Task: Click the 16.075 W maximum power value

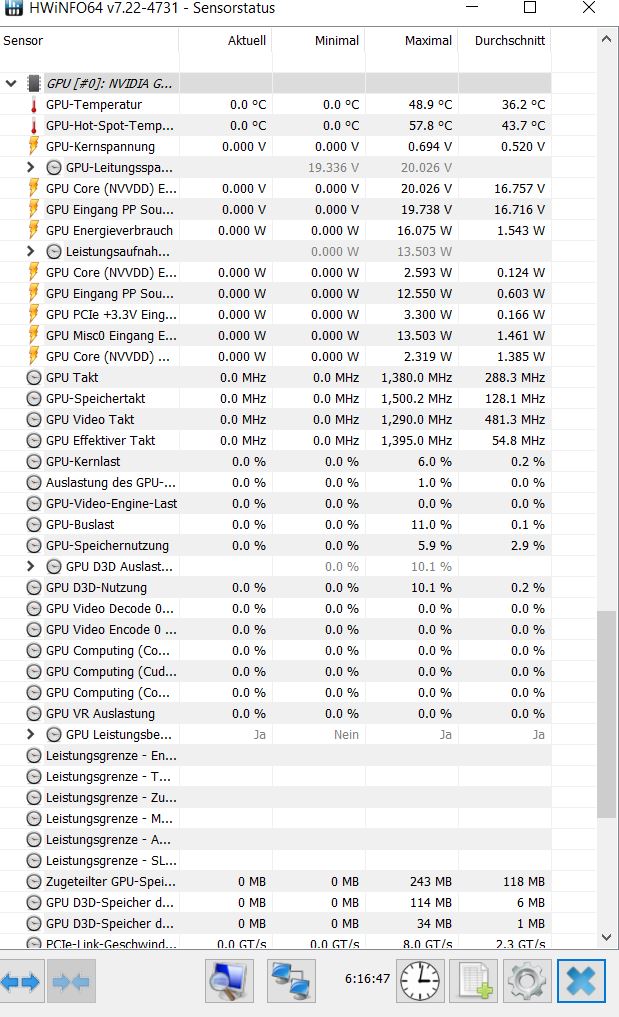Action: coord(424,230)
